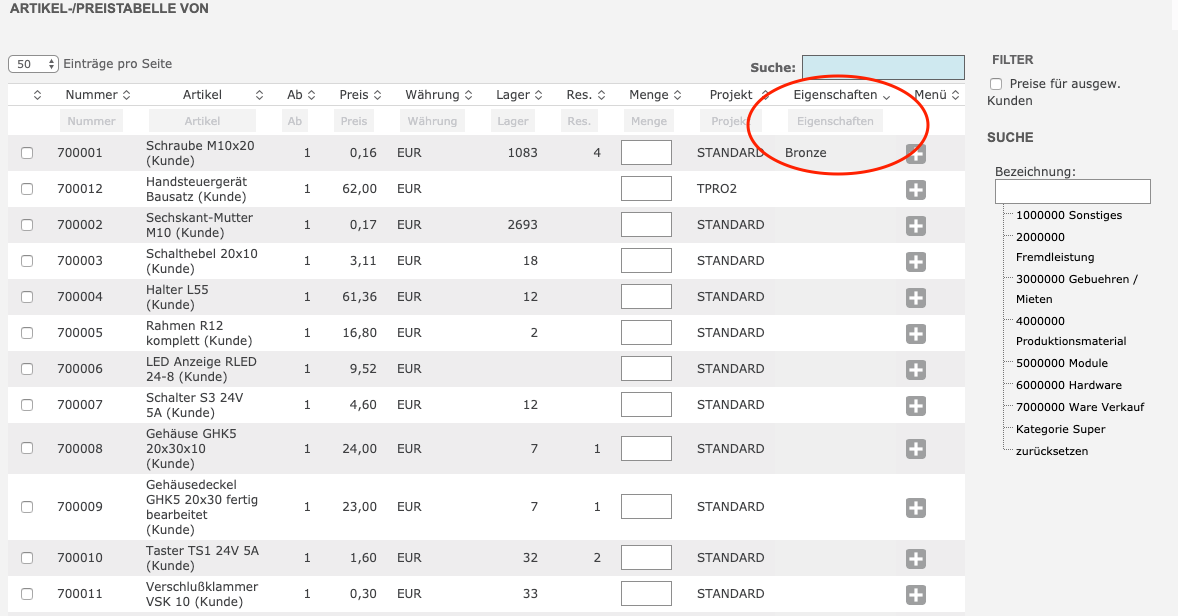Click quantity field for Schalthebel 20x10
The width and height of the screenshot is (1178, 616).
[646, 261]
